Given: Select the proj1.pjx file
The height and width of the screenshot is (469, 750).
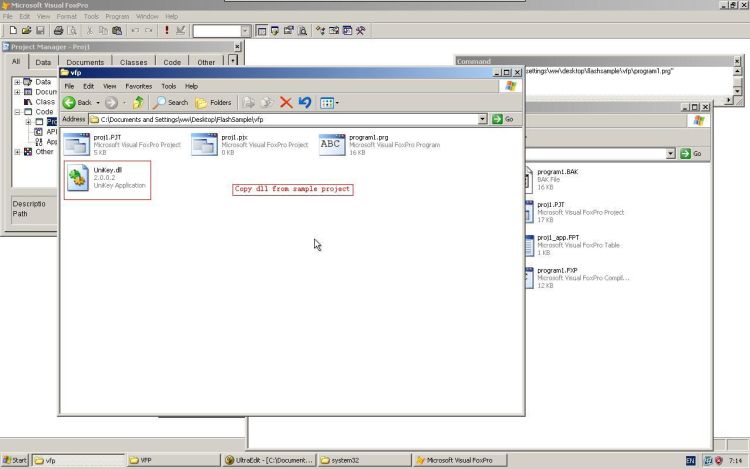Looking at the screenshot, I should (x=250, y=145).
